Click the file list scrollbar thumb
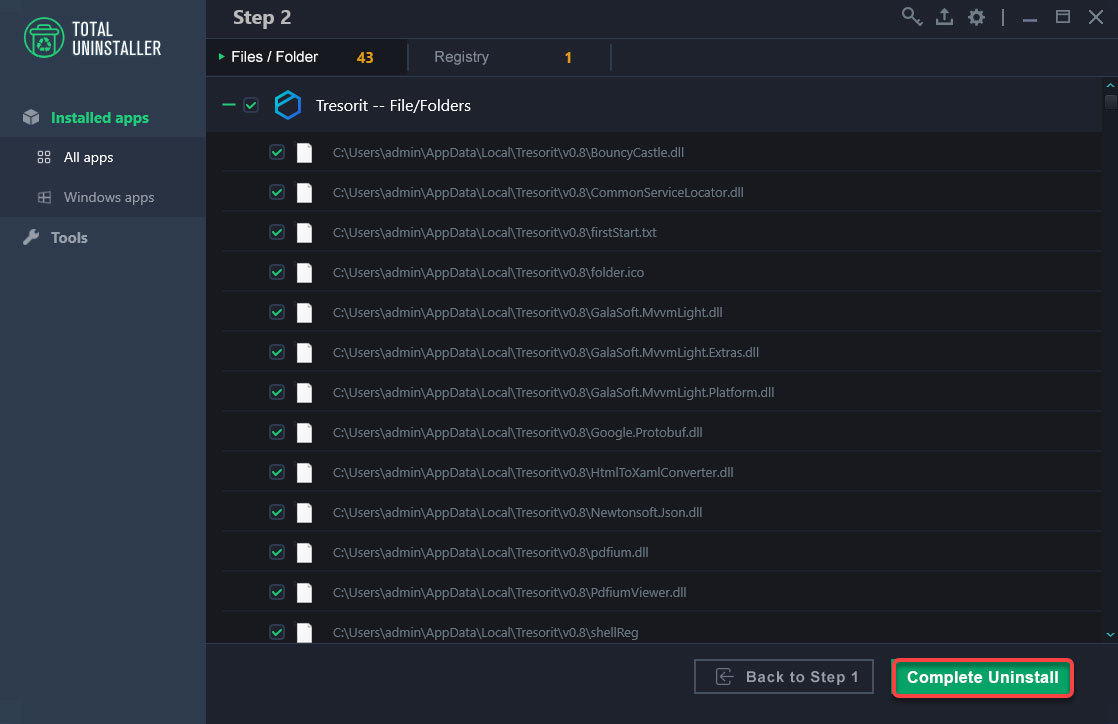 1110,101
